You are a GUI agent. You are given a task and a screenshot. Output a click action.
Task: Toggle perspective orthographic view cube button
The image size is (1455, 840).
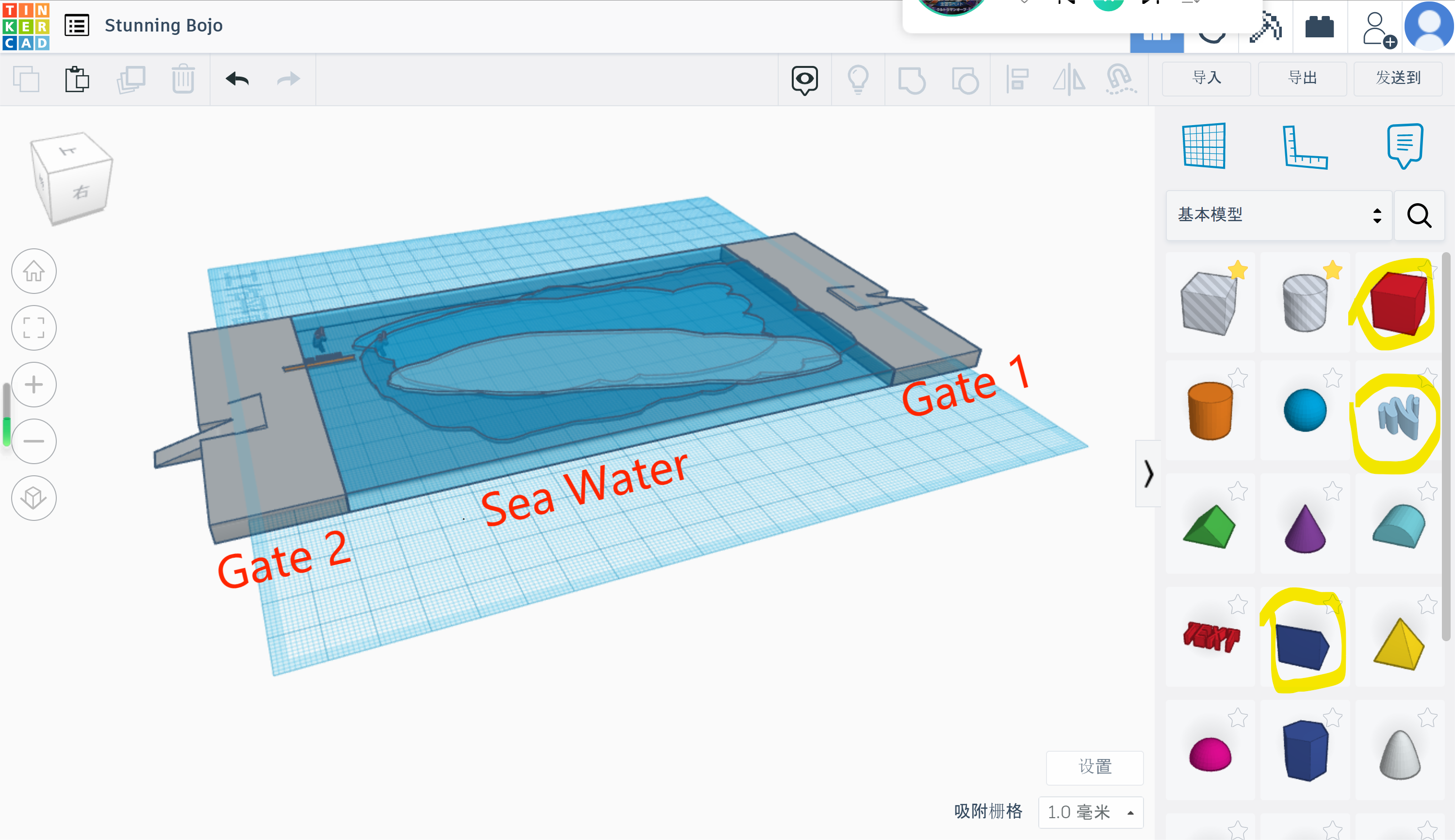tap(33, 498)
